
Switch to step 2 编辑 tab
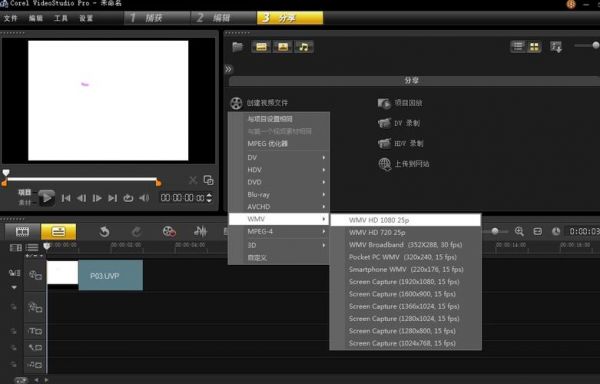point(223,18)
